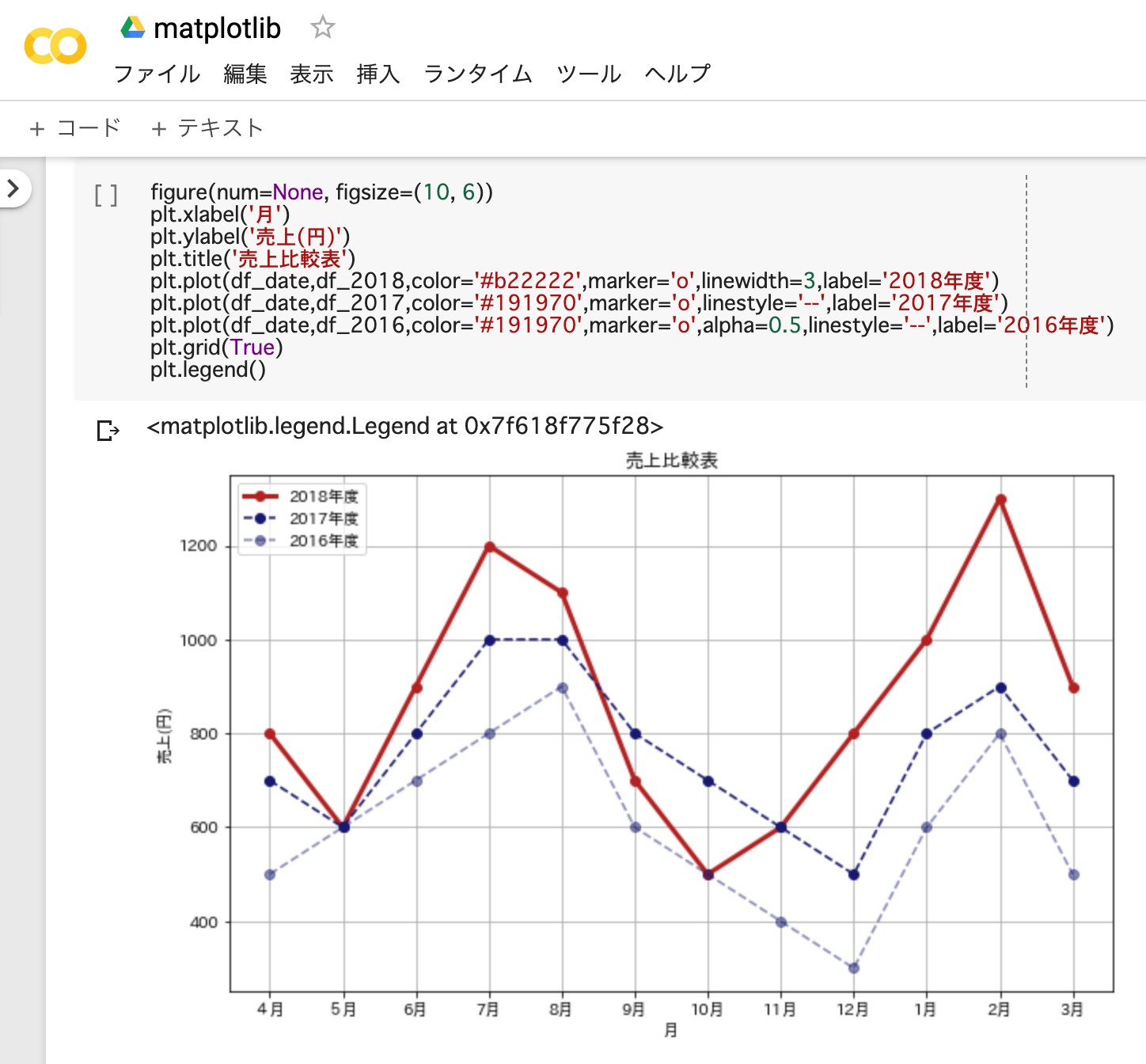Click the Colab logo icon

coord(55,46)
